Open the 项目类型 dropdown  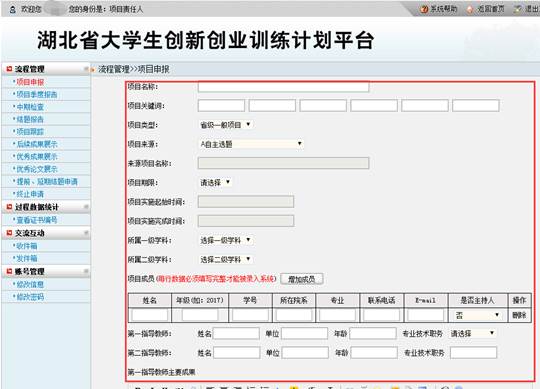pyautogui.click(x=226, y=125)
